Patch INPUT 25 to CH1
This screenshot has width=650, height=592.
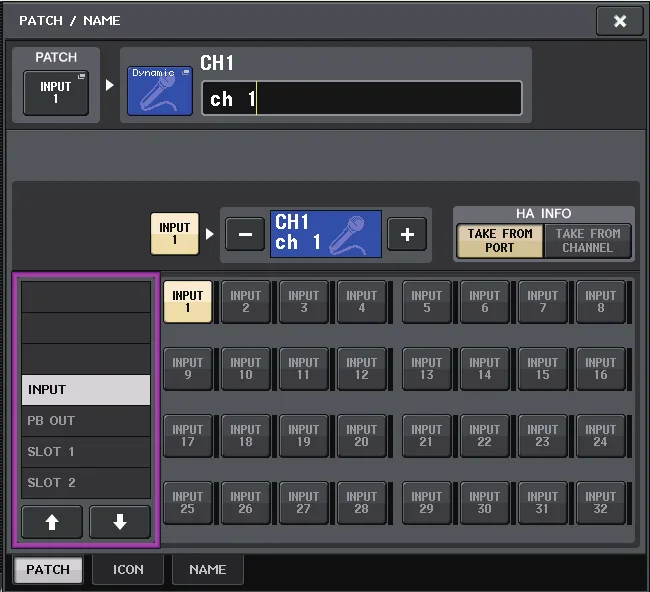(x=188, y=503)
